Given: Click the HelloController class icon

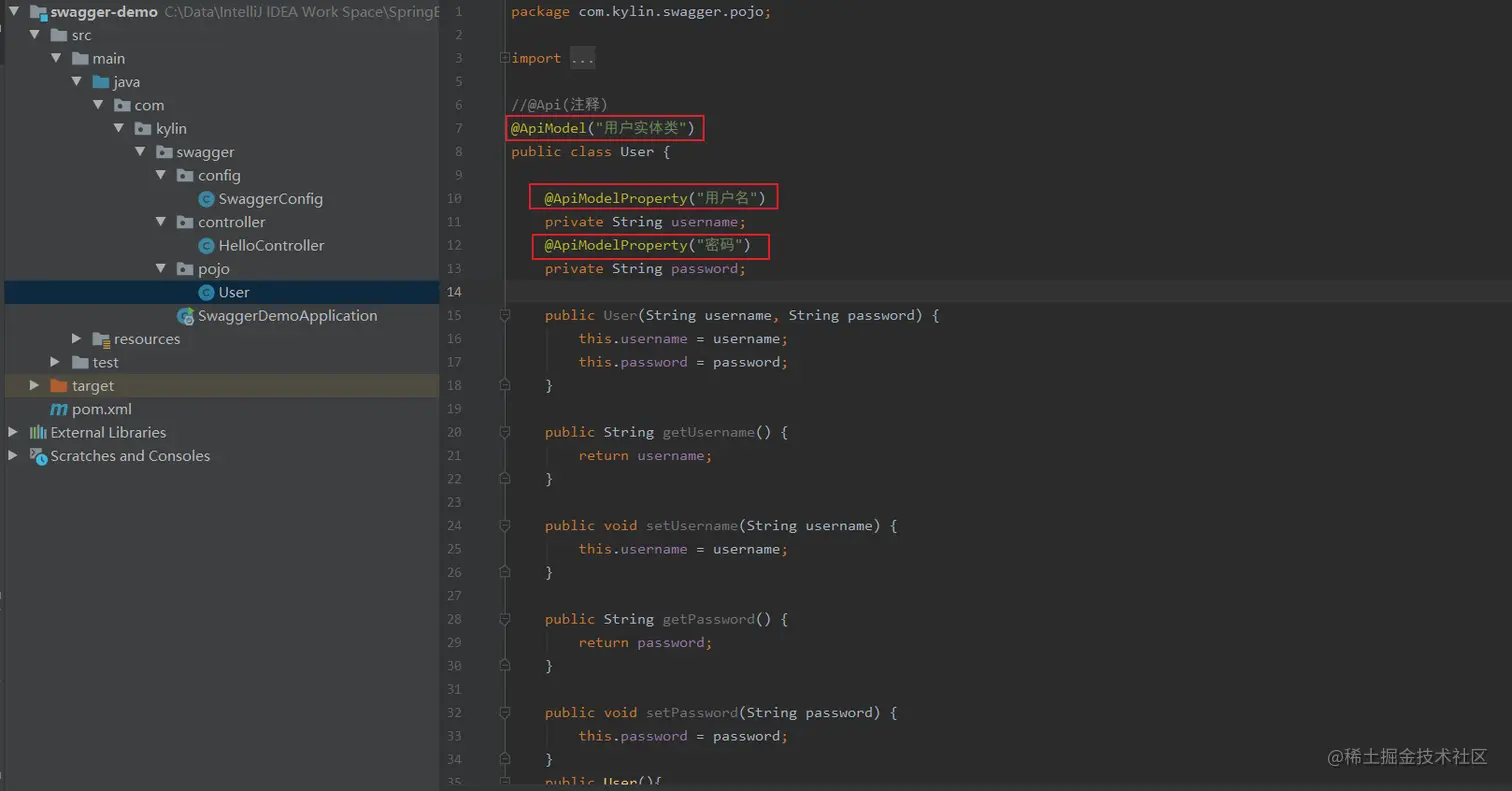Looking at the screenshot, I should point(207,245).
